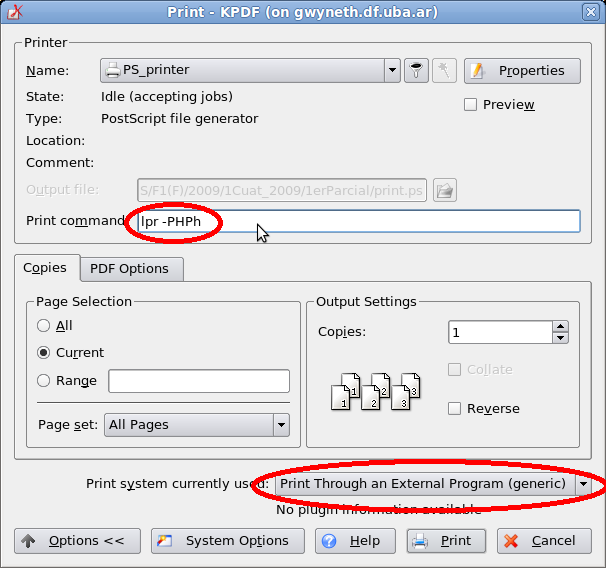Click the Help button
Viewport: 606px width, 568px height.
pos(355,541)
